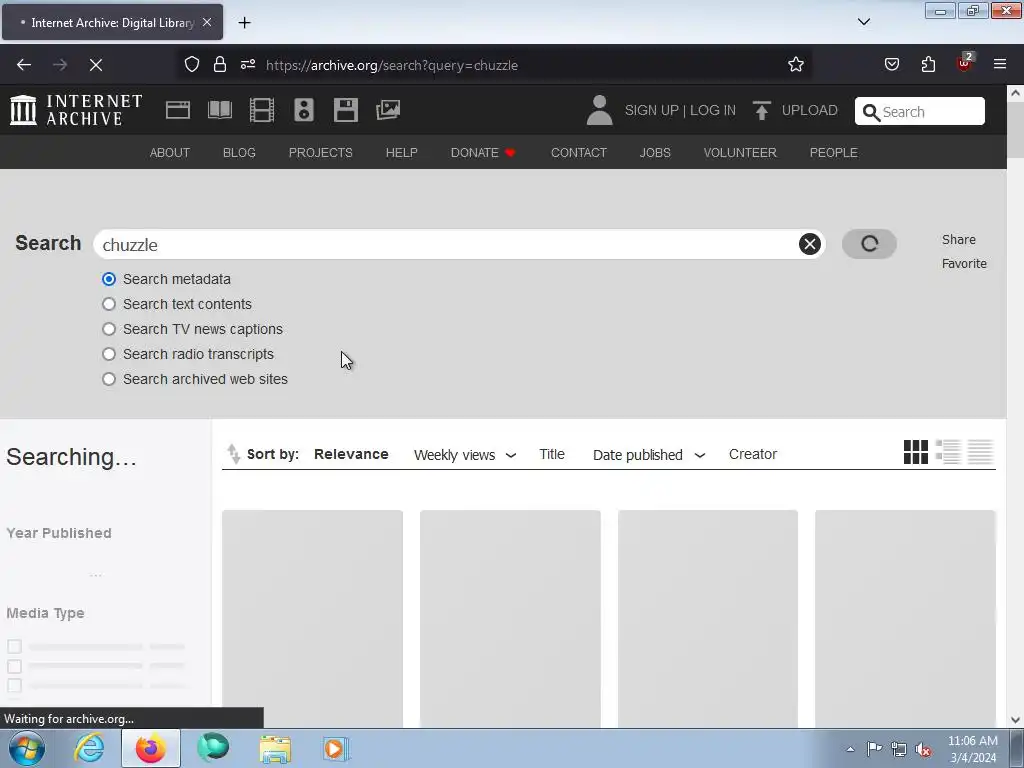Screen dimensions: 1024x768
Task: Open the uBlock Origin extension icon
Action: [x=964, y=63]
